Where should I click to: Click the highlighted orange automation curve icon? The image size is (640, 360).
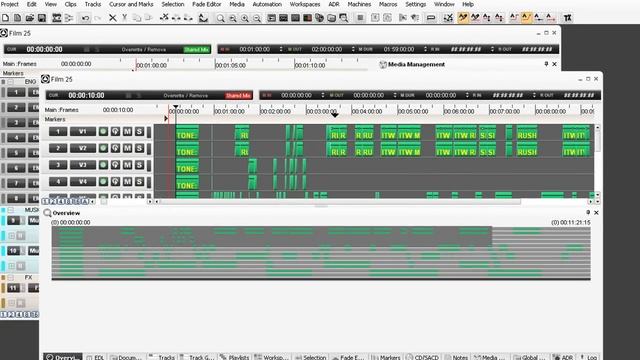tap(463, 18)
